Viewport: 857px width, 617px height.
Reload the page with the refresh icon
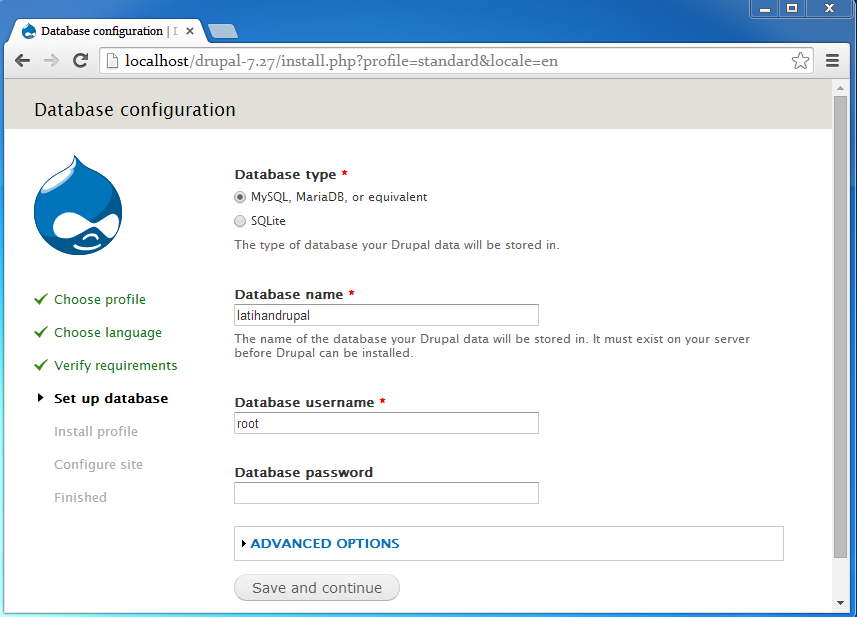click(81, 61)
